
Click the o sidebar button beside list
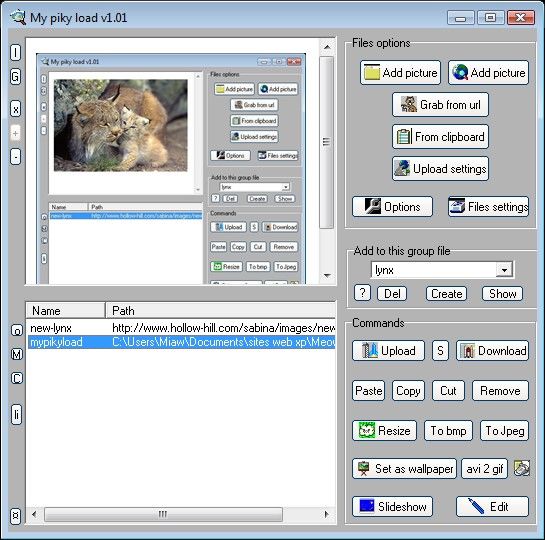[17, 330]
